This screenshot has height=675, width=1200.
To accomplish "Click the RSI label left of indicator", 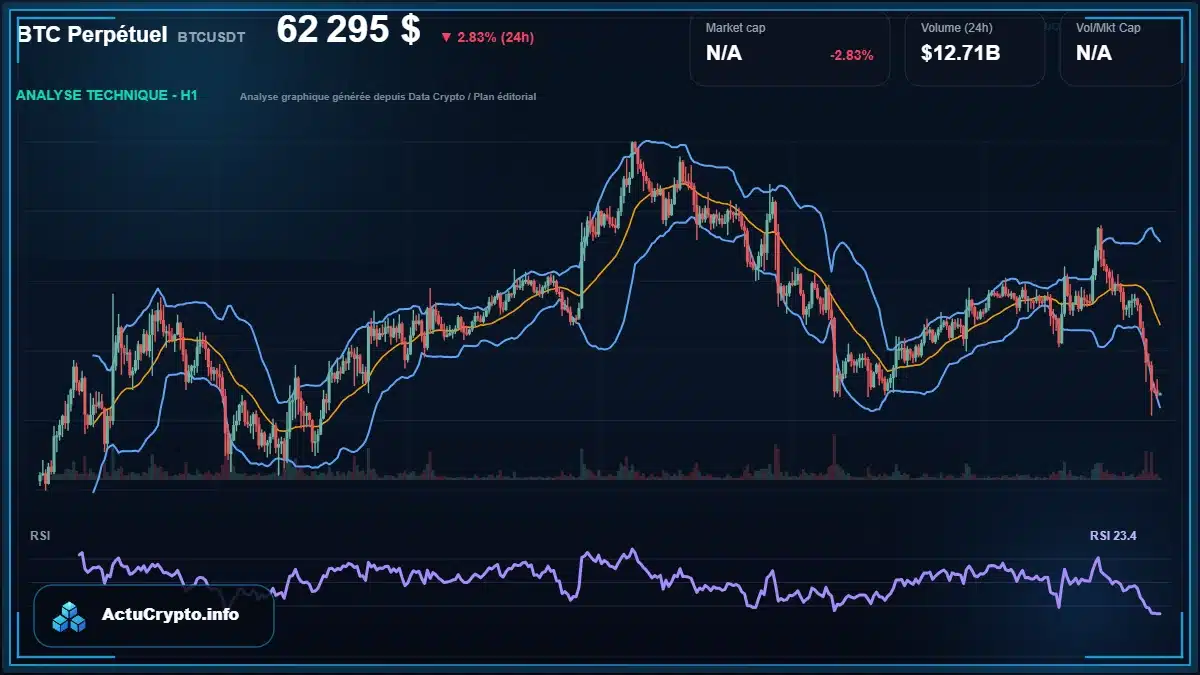I will [x=40, y=536].
